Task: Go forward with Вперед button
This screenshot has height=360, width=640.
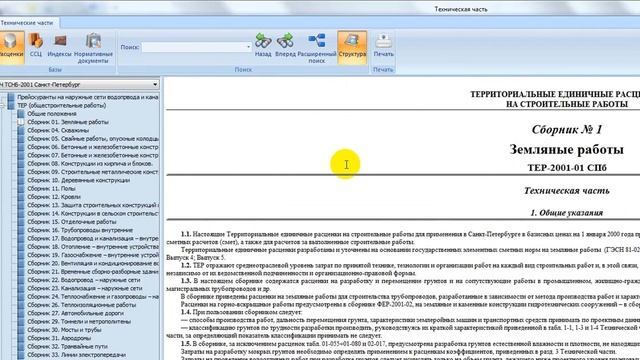Action: pyautogui.click(x=285, y=45)
